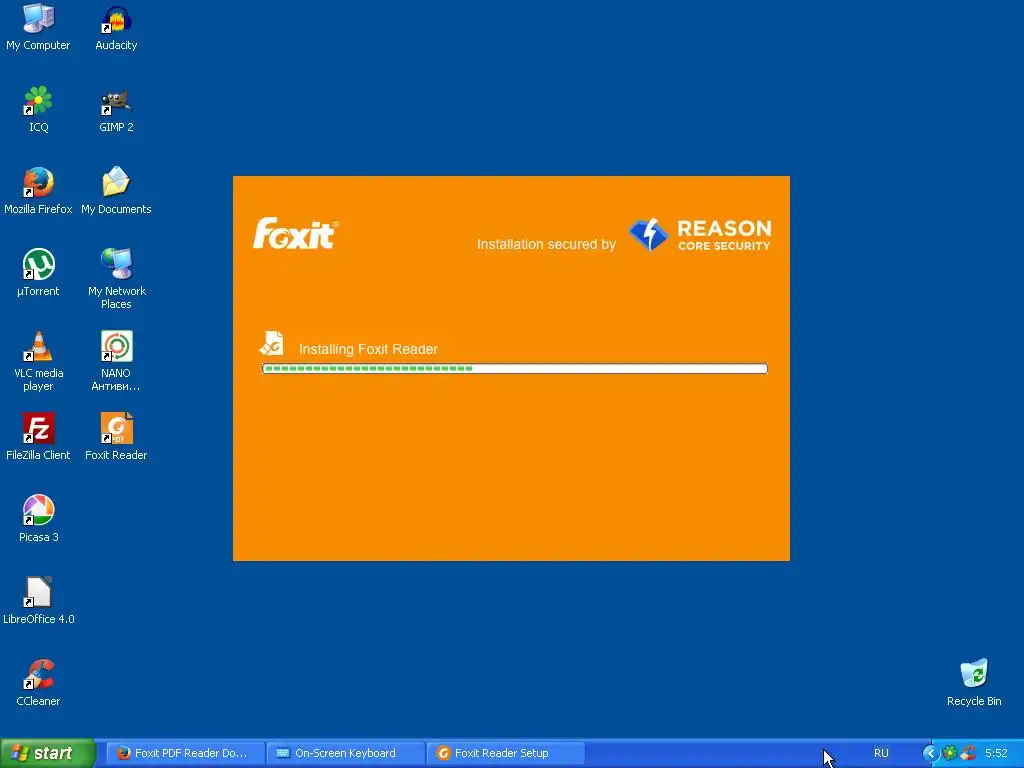1024x768 pixels.
Task: Click the CCleaner system tray icon
Action: 968,753
